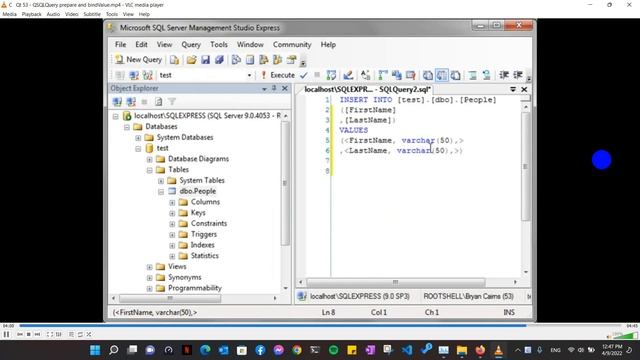
Task: Click the Change Connection icon
Action: click(148, 75)
